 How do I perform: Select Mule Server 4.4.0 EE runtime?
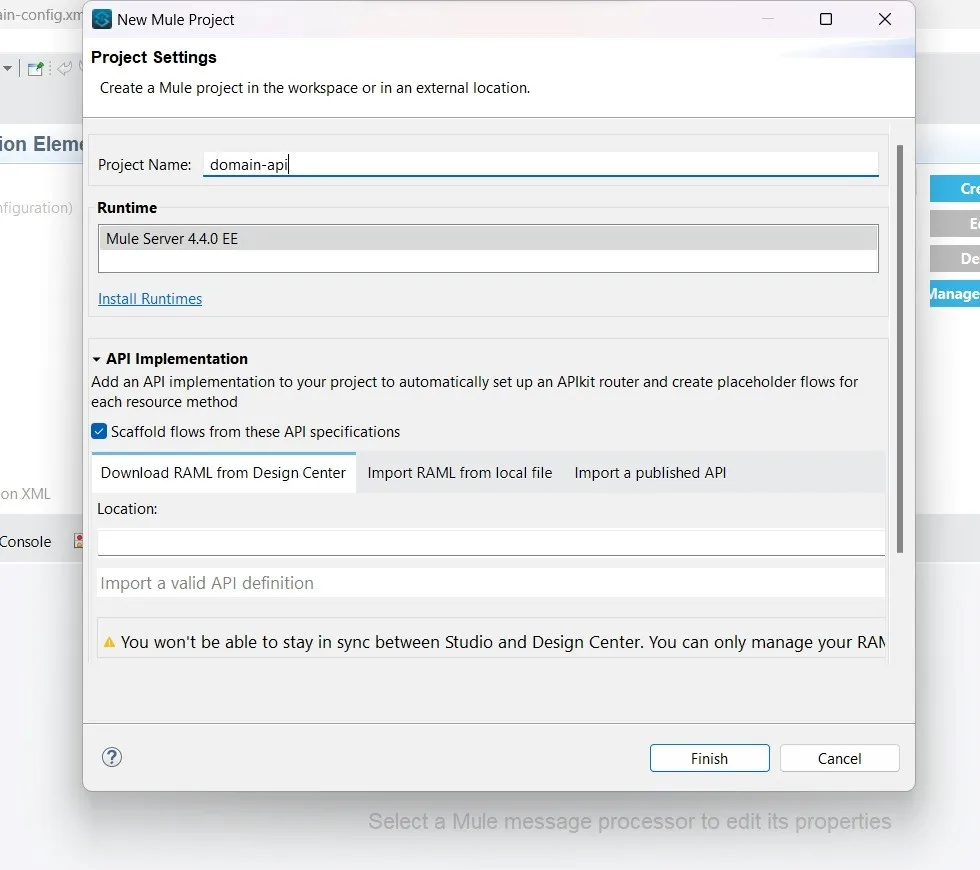pos(488,239)
